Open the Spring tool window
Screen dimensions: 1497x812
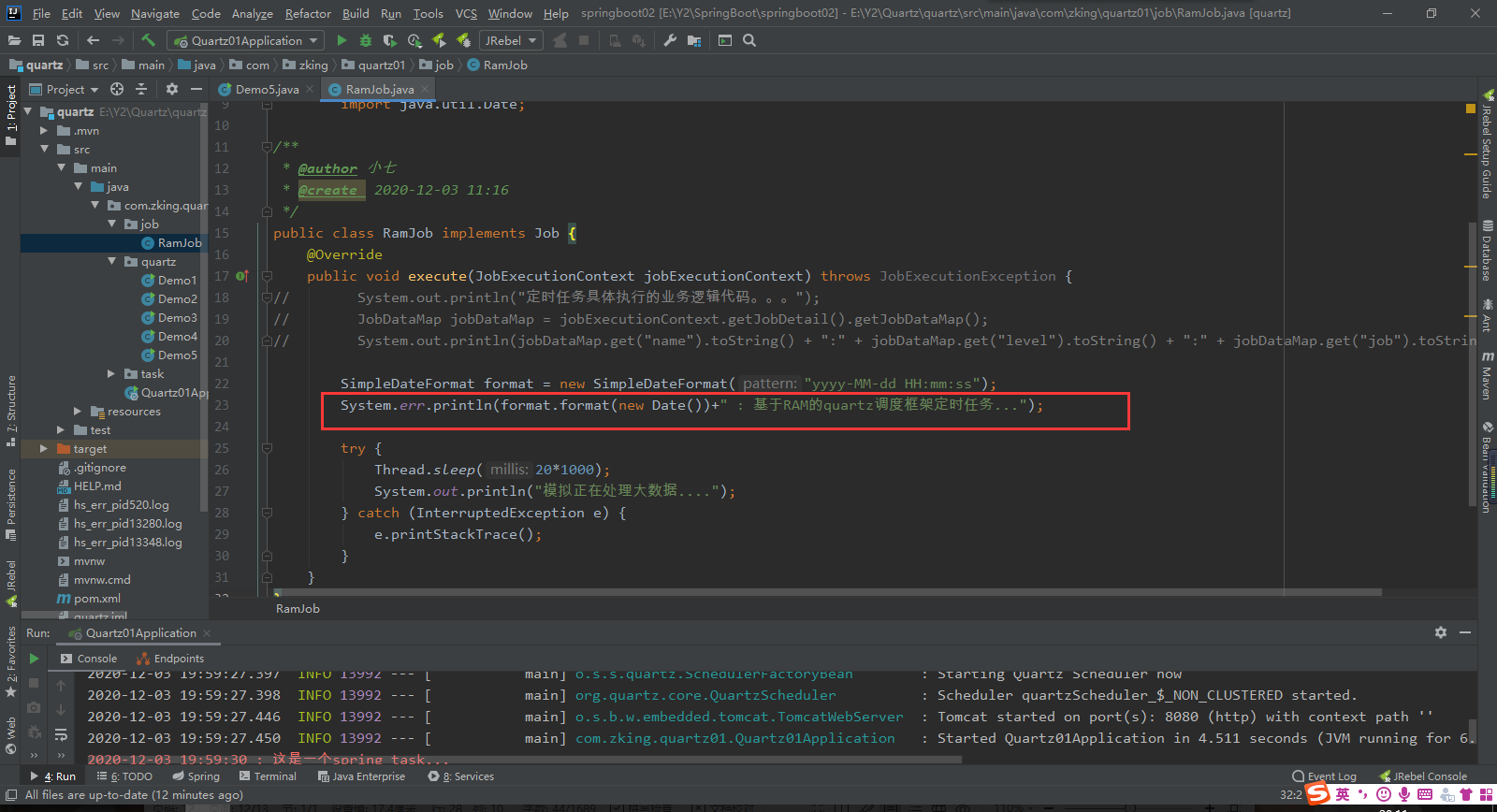(196, 776)
